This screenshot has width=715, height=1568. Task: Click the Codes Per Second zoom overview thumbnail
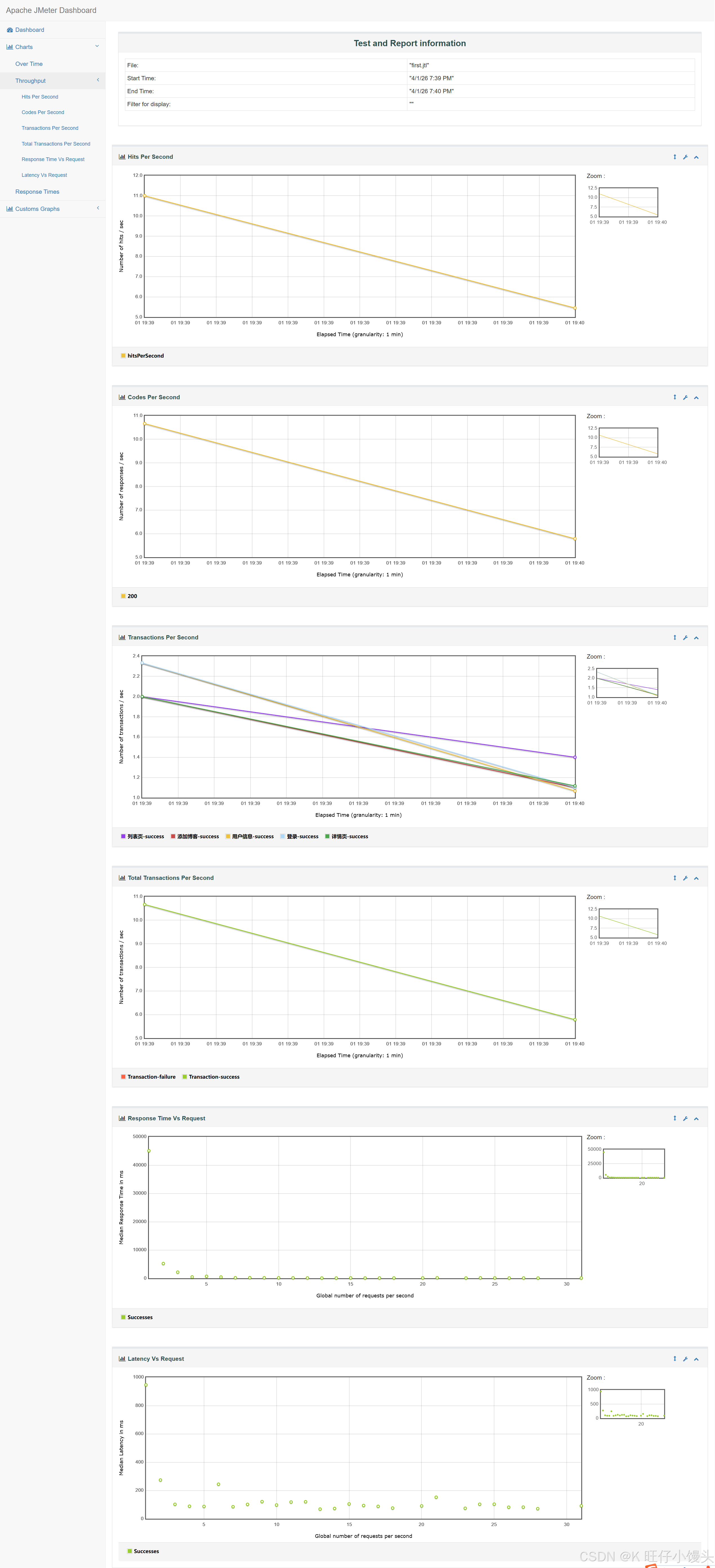click(x=628, y=443)
